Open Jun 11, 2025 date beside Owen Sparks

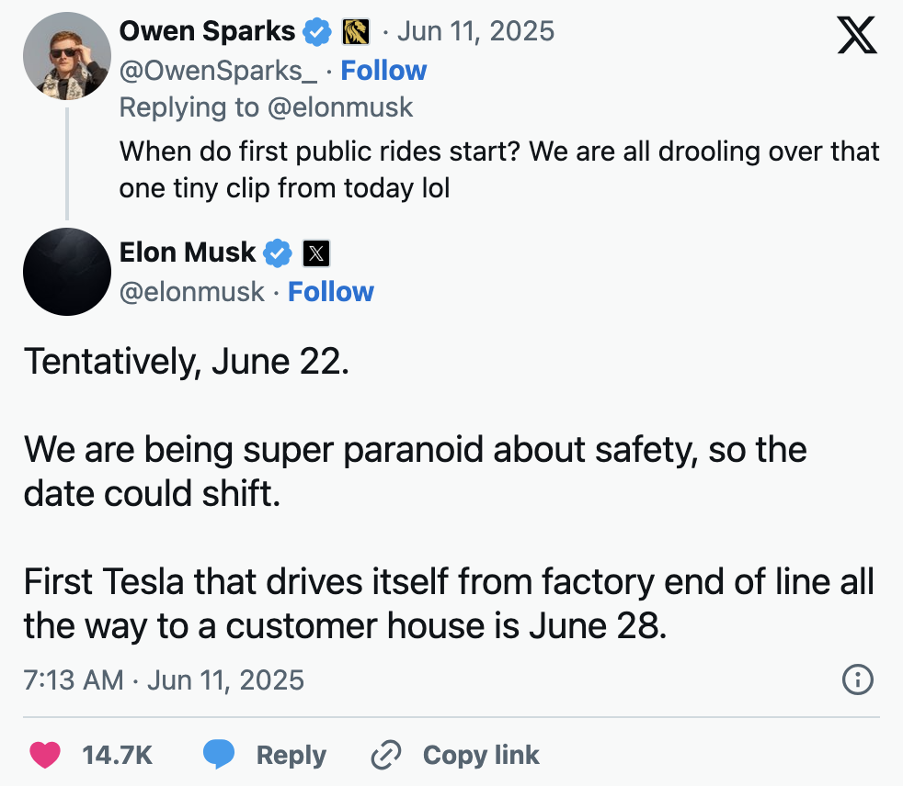click(x=476, y=32)
